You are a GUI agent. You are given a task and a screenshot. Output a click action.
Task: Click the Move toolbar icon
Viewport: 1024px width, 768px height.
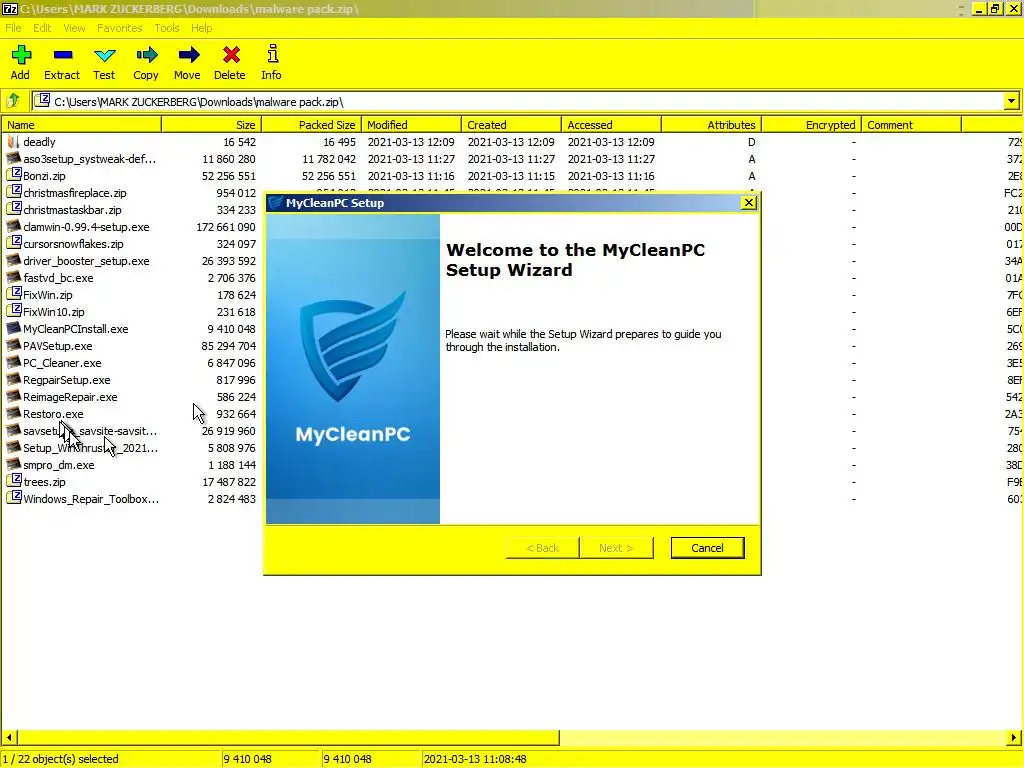click(188, 55)
